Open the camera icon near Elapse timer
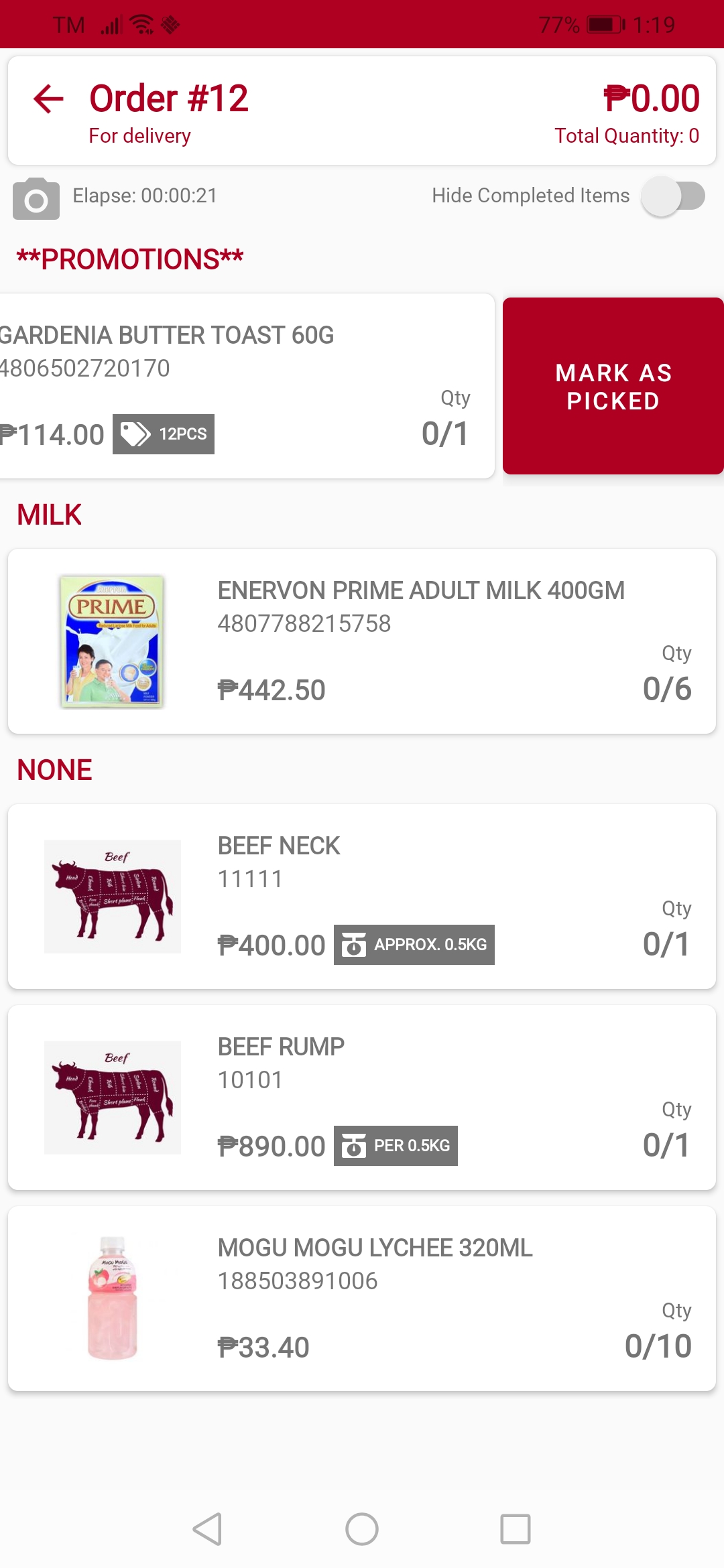The height and width of the screenshot is (1568, 724). [36, 198]
